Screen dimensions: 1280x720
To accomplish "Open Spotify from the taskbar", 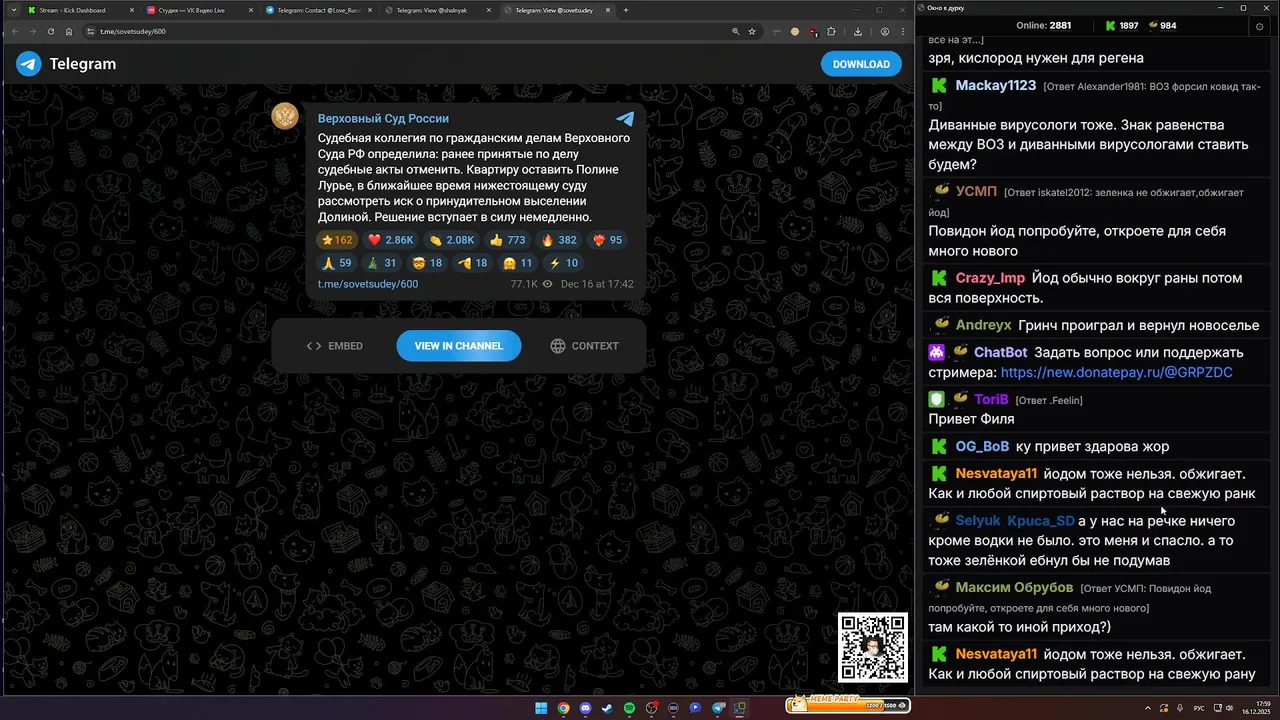I will 629,708.
